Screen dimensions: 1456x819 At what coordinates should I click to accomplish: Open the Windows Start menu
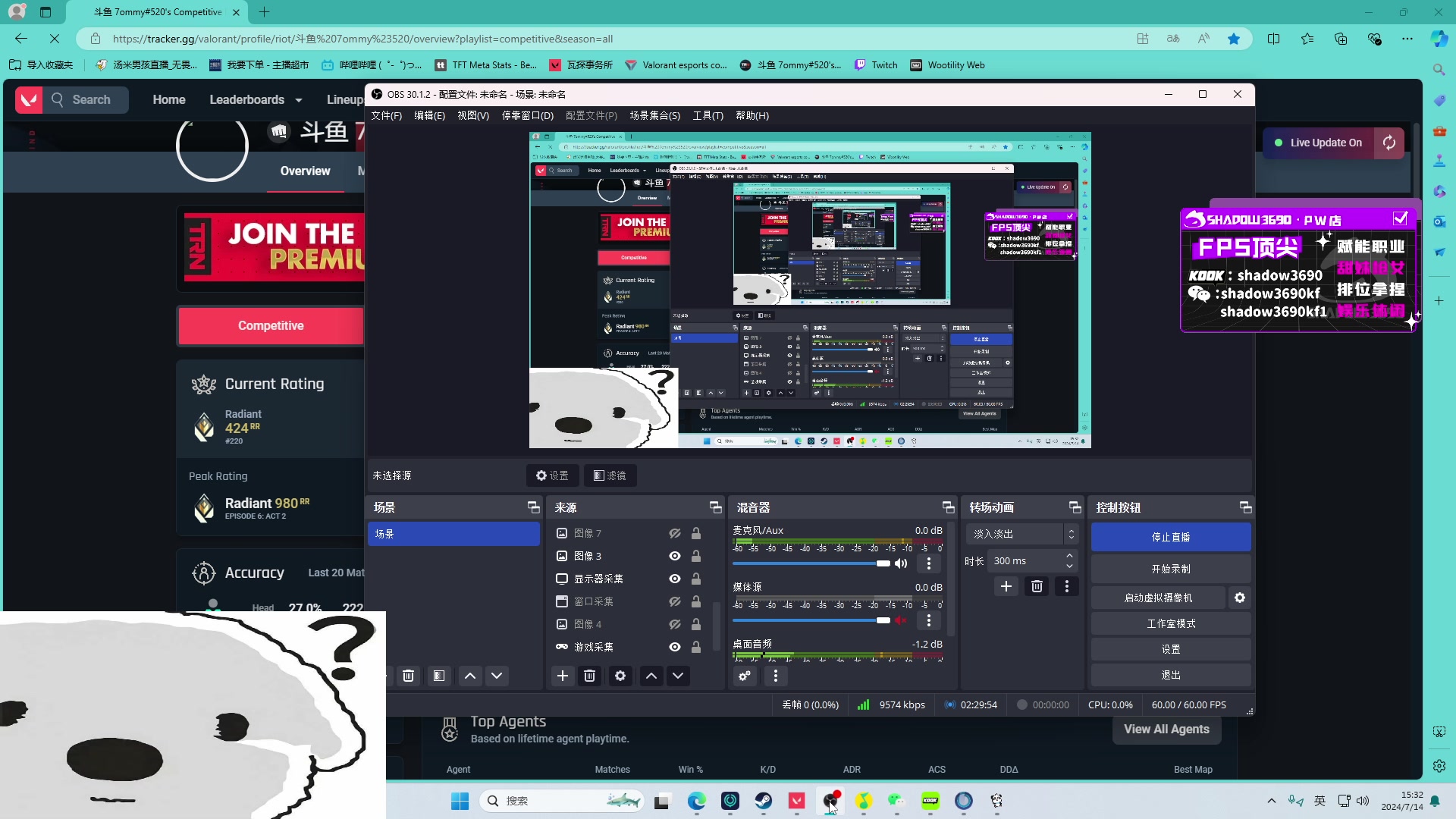pos(460,801)
